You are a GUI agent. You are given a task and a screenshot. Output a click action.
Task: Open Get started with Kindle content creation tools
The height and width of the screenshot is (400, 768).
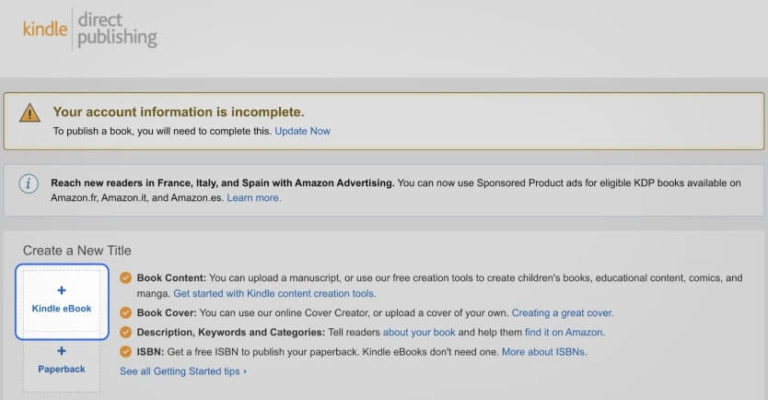274,293
